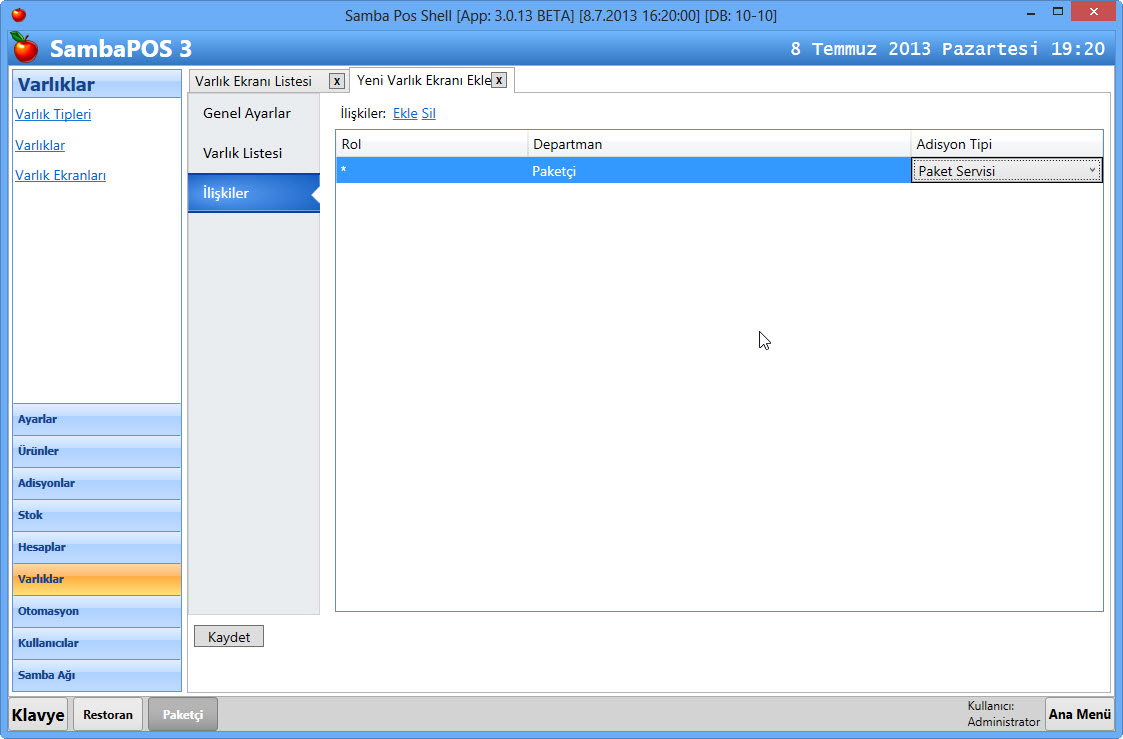
Task: Open Varlık Tipleri link in sidebar
Action: 53,114
